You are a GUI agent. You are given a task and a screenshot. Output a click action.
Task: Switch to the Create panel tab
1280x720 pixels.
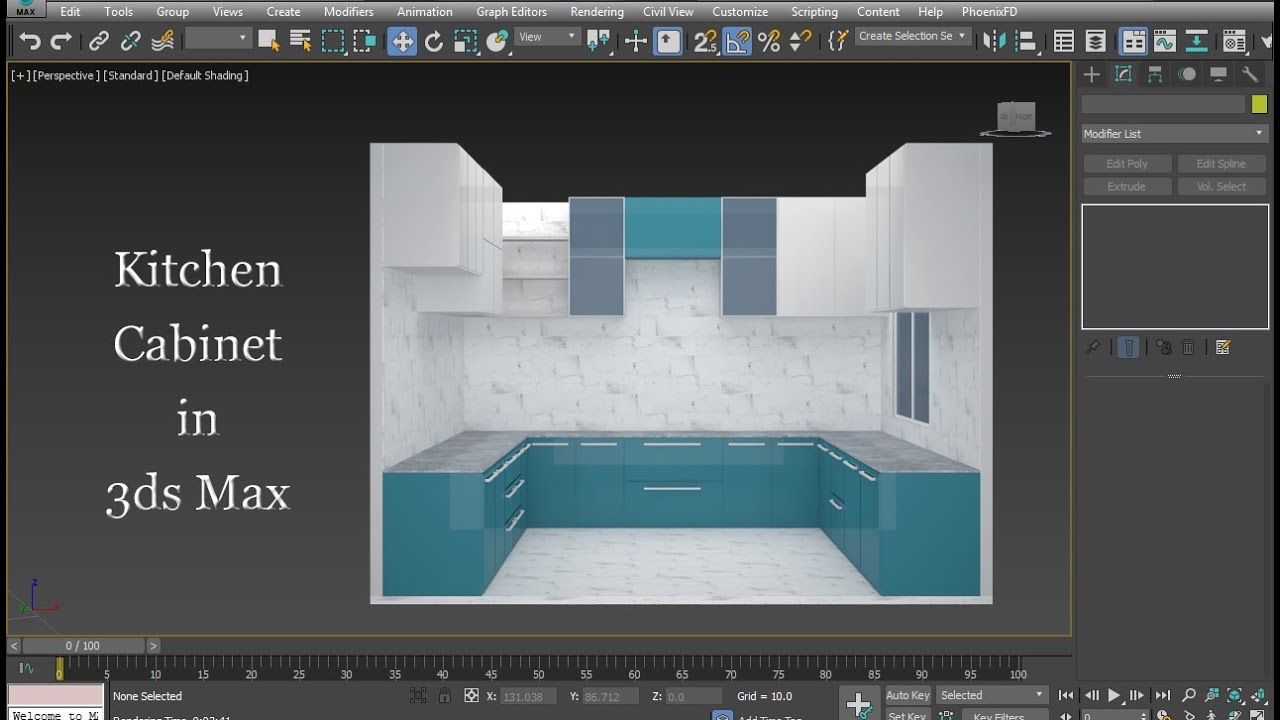(x=1092, y=74)
